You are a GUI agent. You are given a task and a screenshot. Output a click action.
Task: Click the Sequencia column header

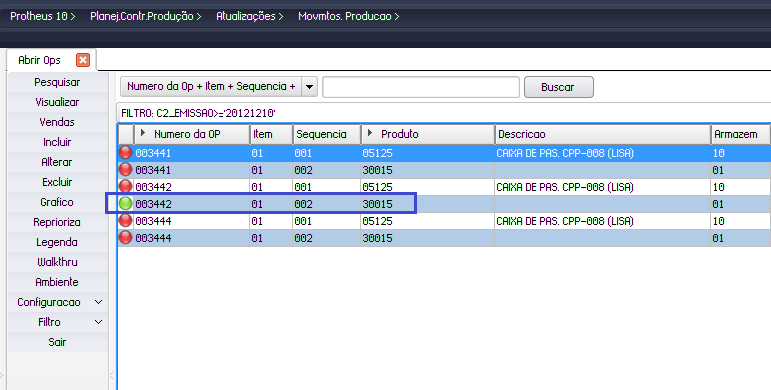pyautogui.click(x=326, y=134)
